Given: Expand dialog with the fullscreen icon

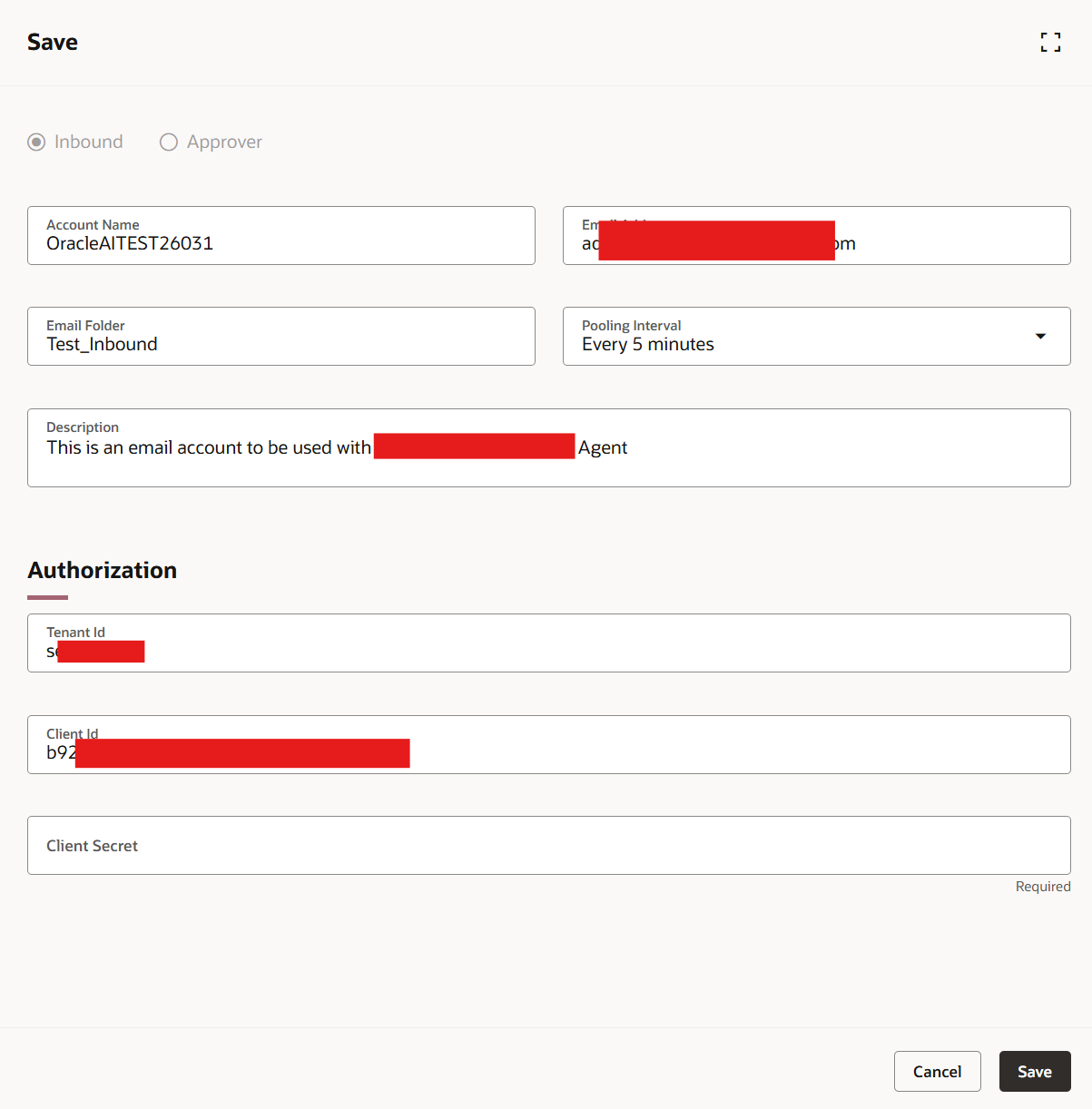Looking at the screenshot, I should (1050, 42).
